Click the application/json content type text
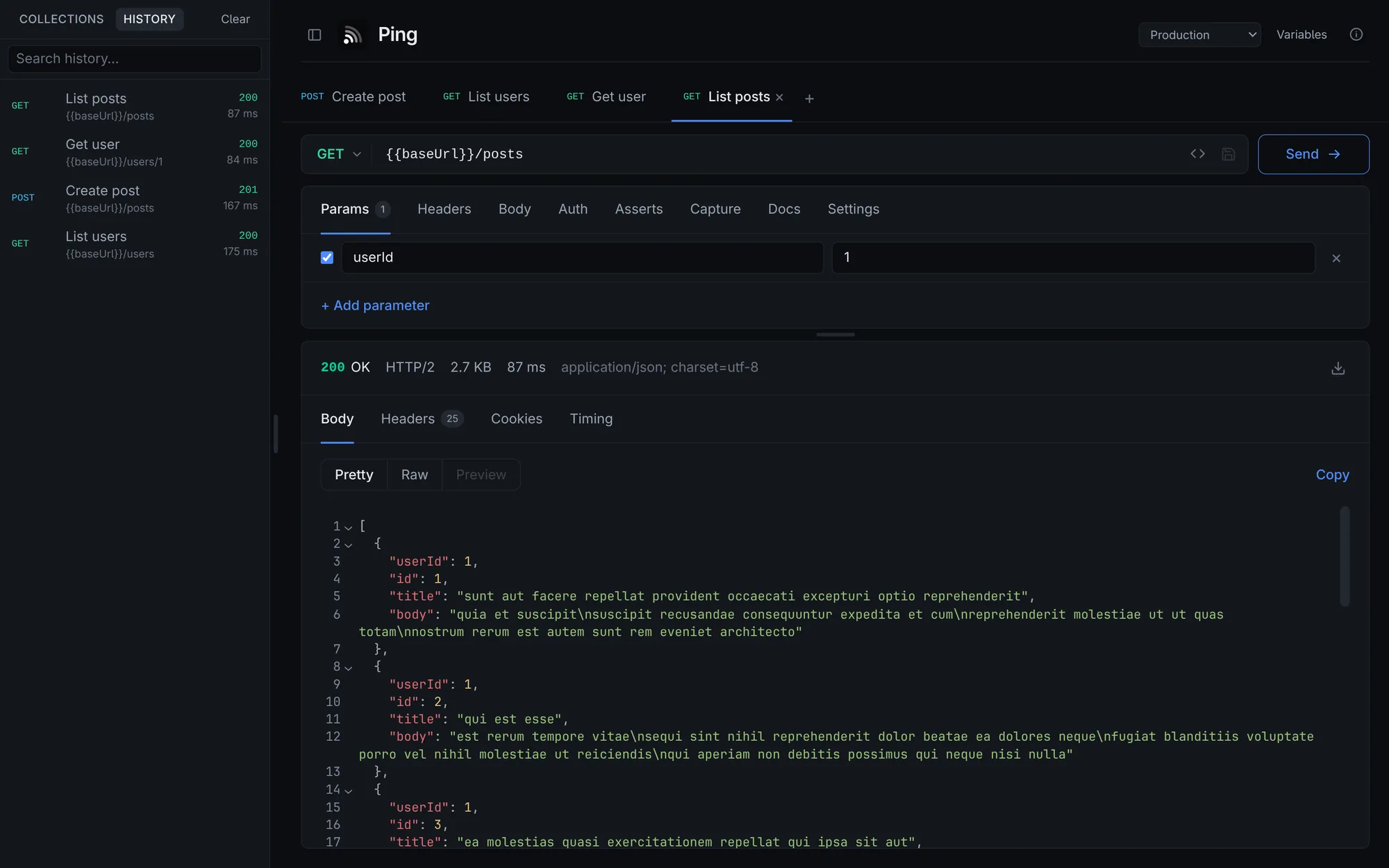The height and width of the screenshot is (868, 1389). pyautogui.click(x=659, y=367)
